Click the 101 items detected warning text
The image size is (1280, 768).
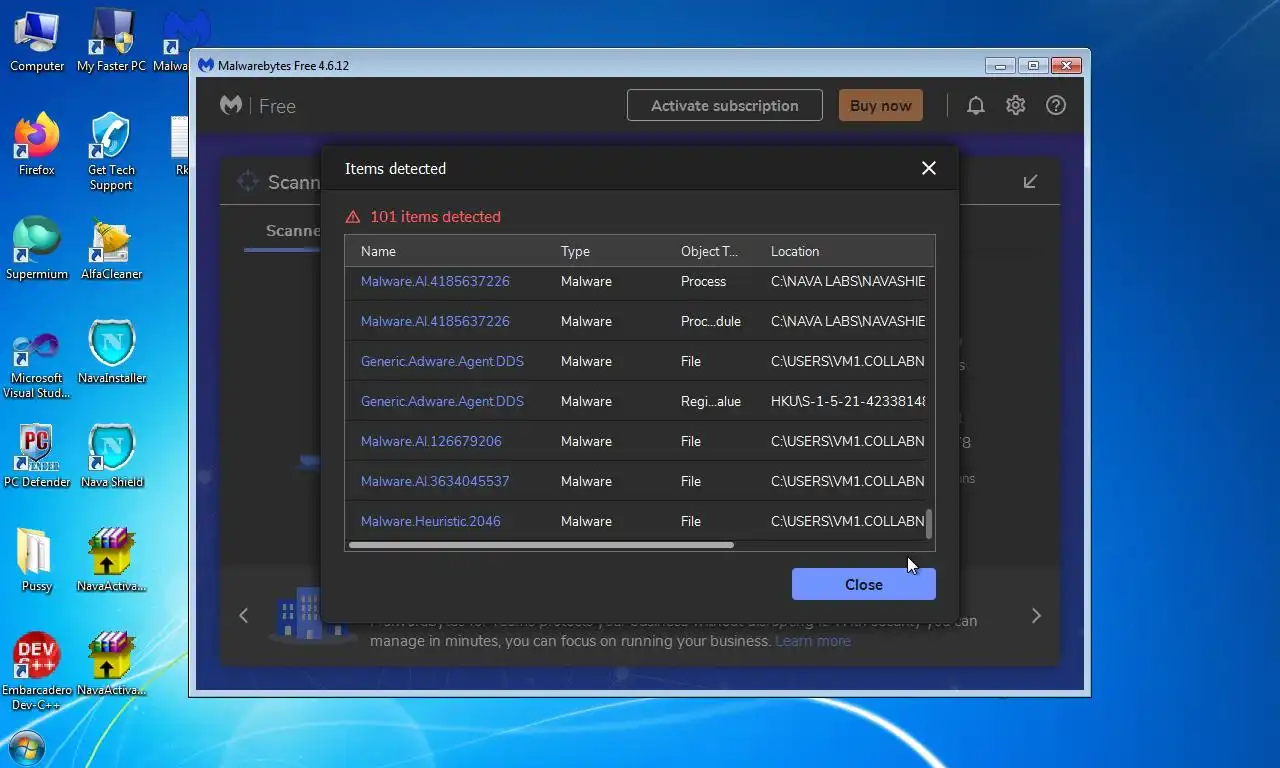pyautogui.click(x=435, y=216)
